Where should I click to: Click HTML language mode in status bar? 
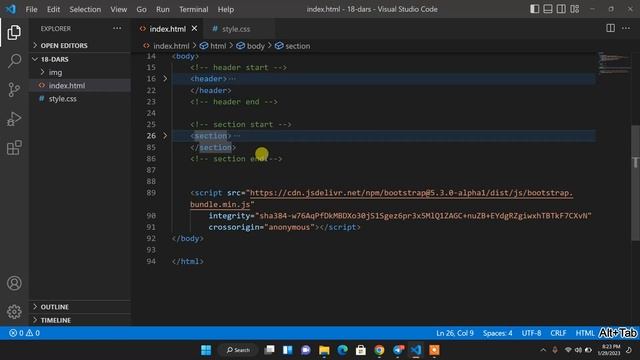[x=584, y=333]
